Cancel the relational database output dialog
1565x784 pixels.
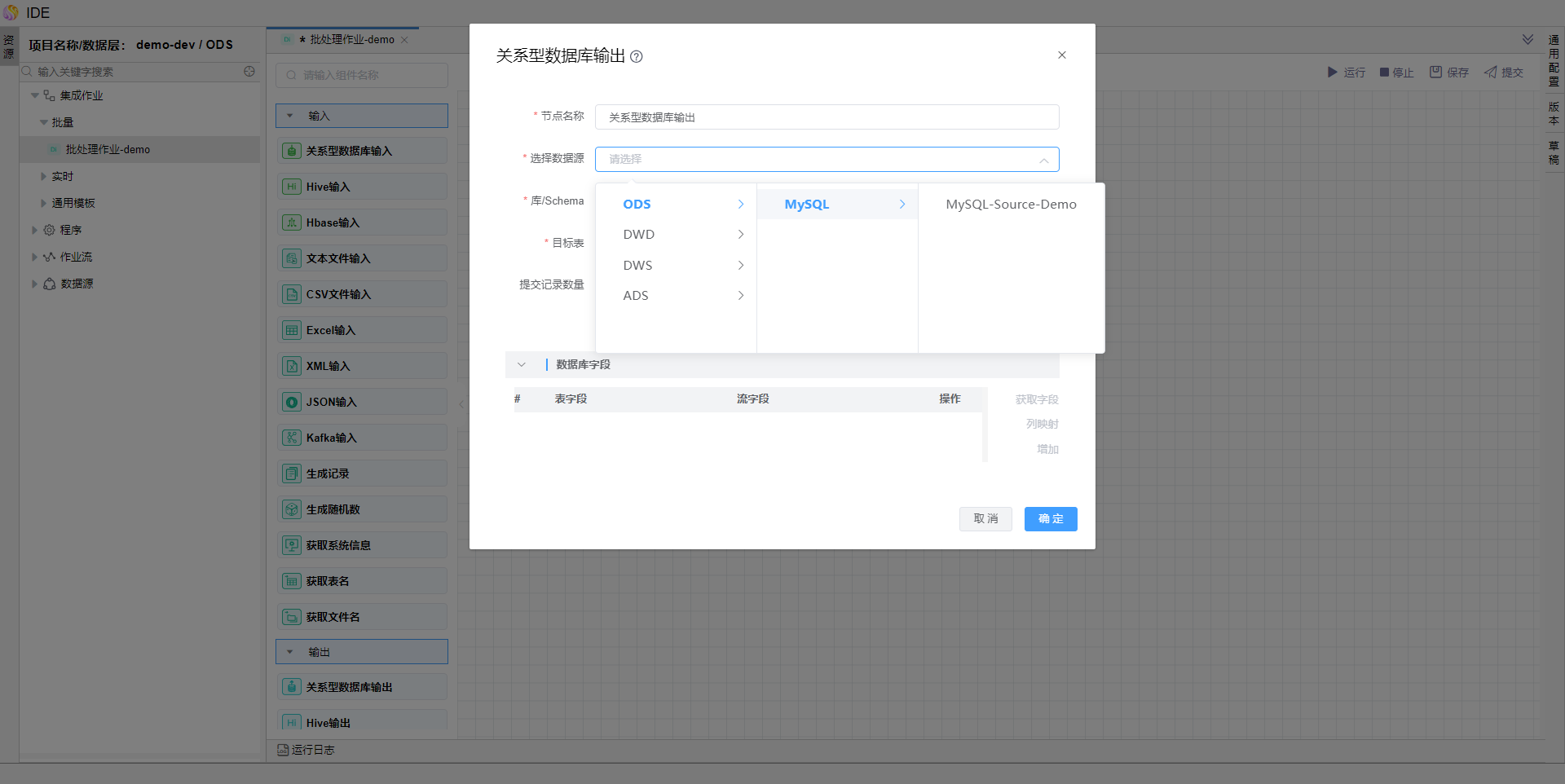pos(985,519)
